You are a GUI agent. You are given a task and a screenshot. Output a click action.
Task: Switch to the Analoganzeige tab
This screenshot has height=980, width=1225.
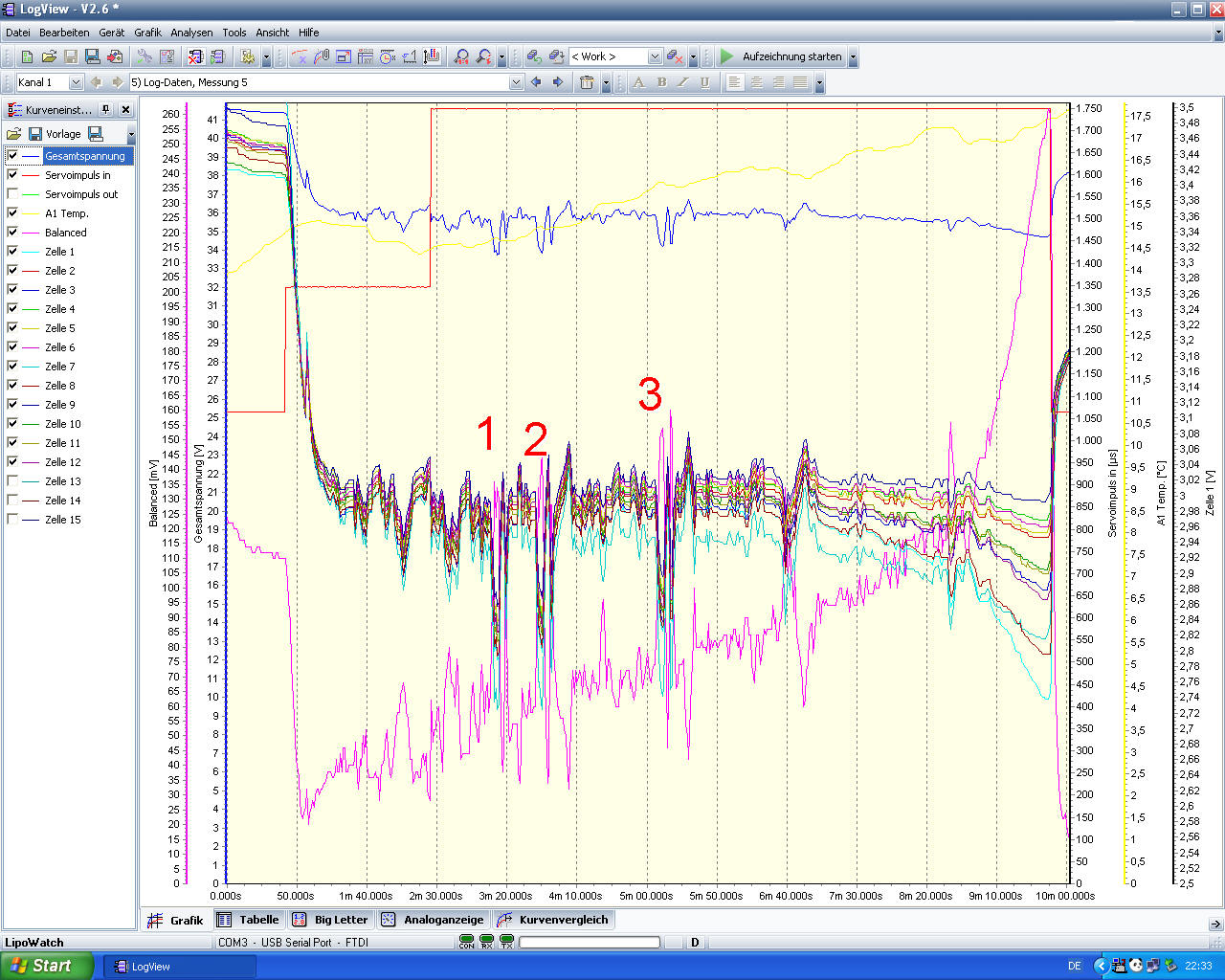[434, 920]
